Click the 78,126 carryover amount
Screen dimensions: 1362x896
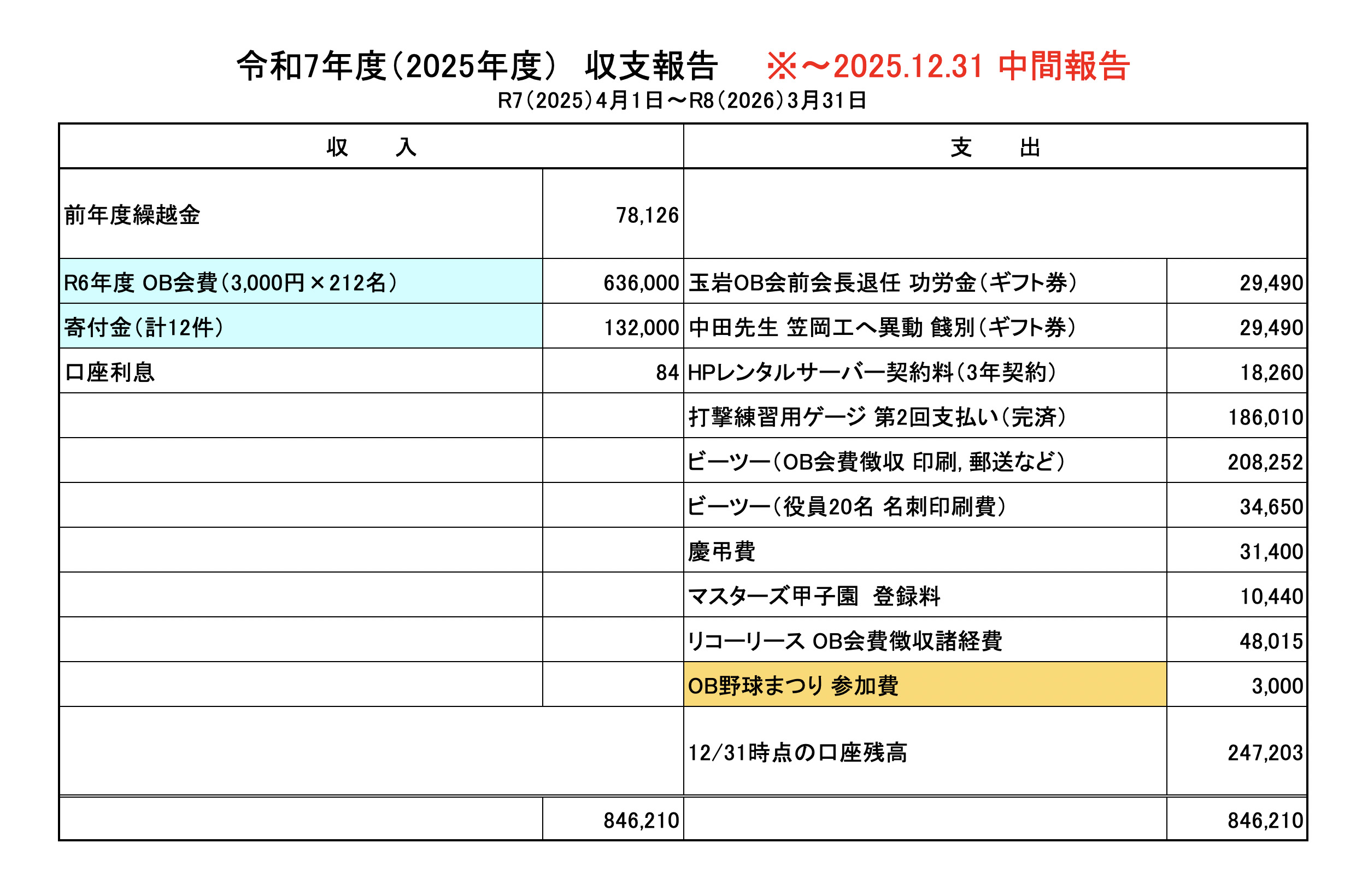pyautogui.click(x=647, y=215)
